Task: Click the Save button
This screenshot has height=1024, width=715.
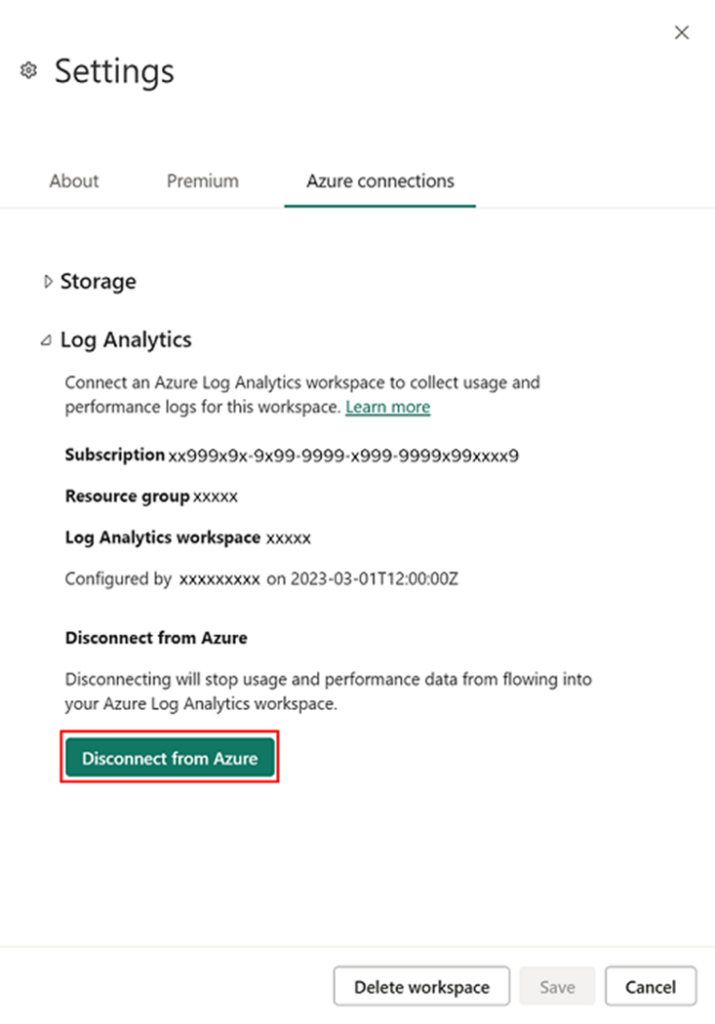Action: 557,986
